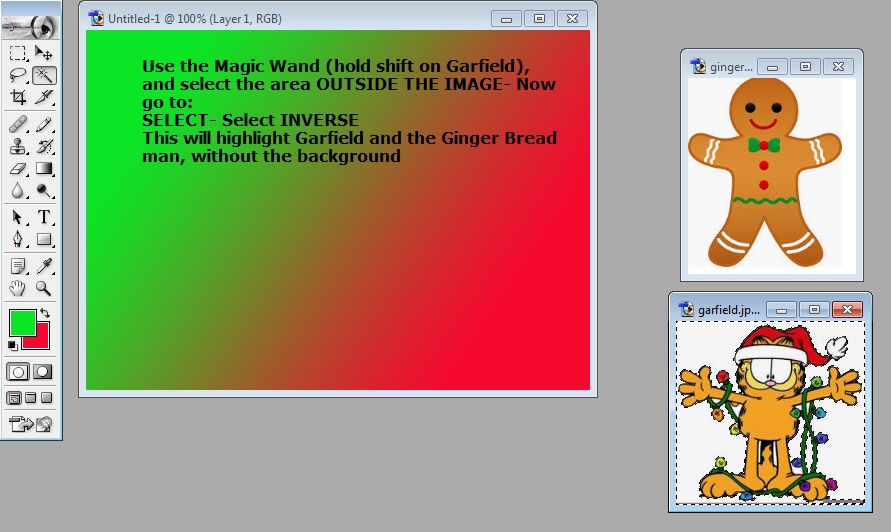This screenshot has height=532, width=891.
Task: Select the Clone Stamp tool
Action: pos(18,146)
